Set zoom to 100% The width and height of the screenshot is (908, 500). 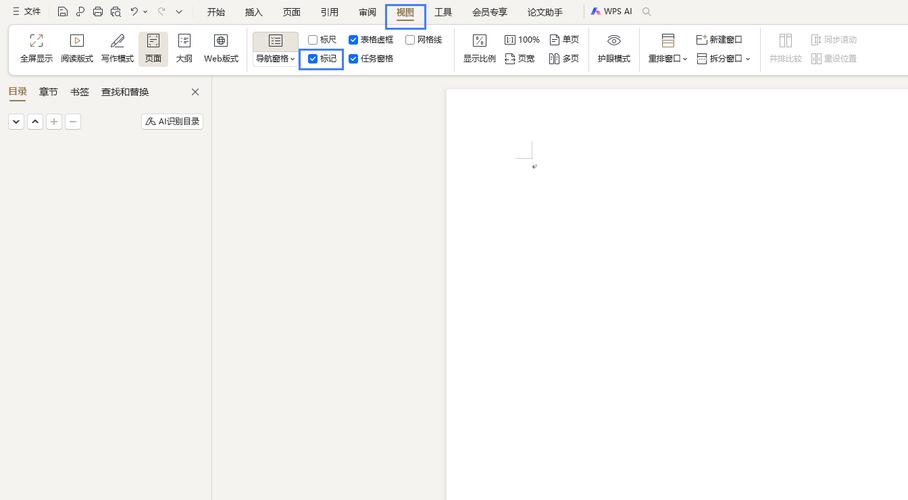[x=522, y=39]
